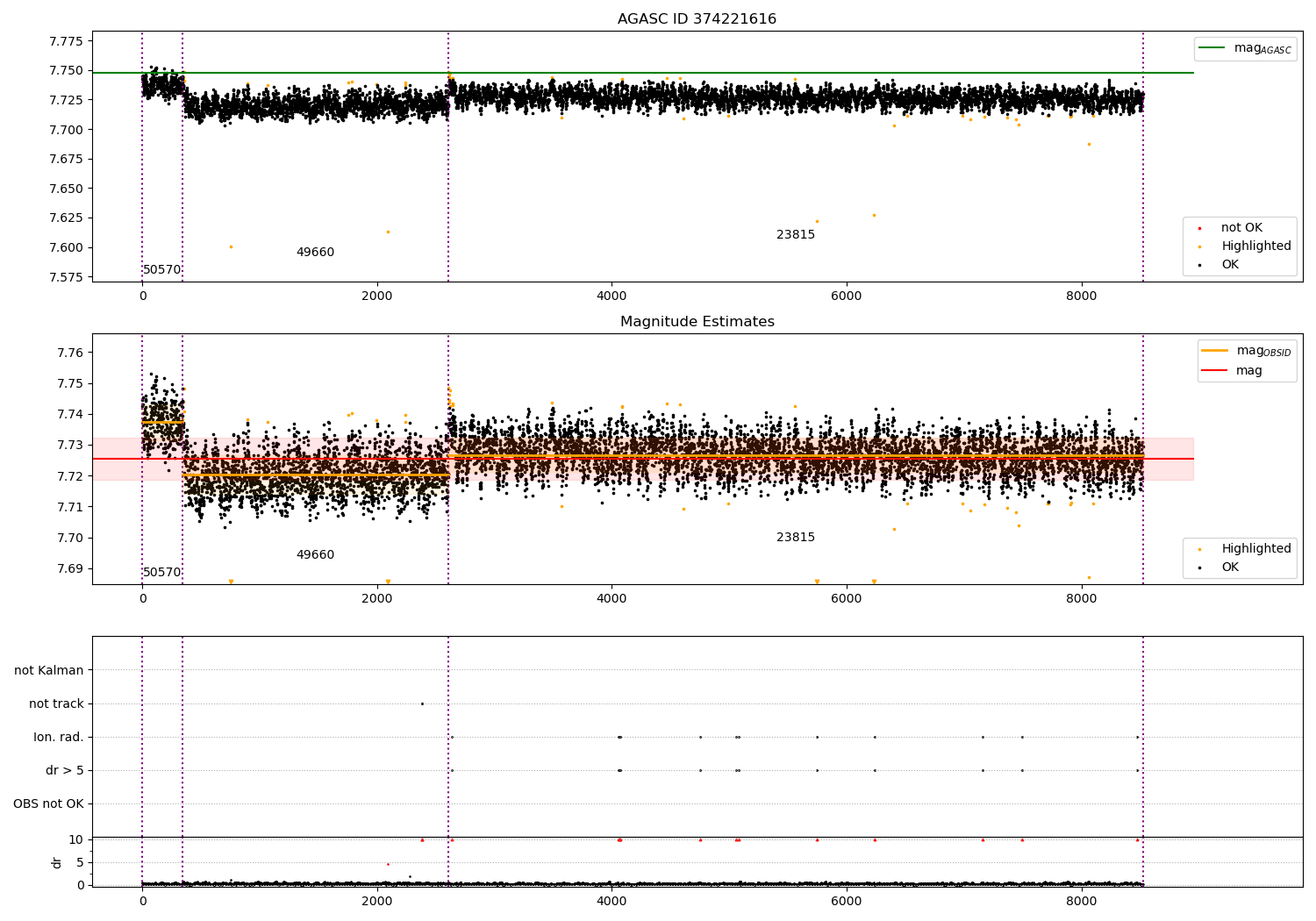Click the '7.73' tick on middle plot y-axis

(x=70, y=446)
